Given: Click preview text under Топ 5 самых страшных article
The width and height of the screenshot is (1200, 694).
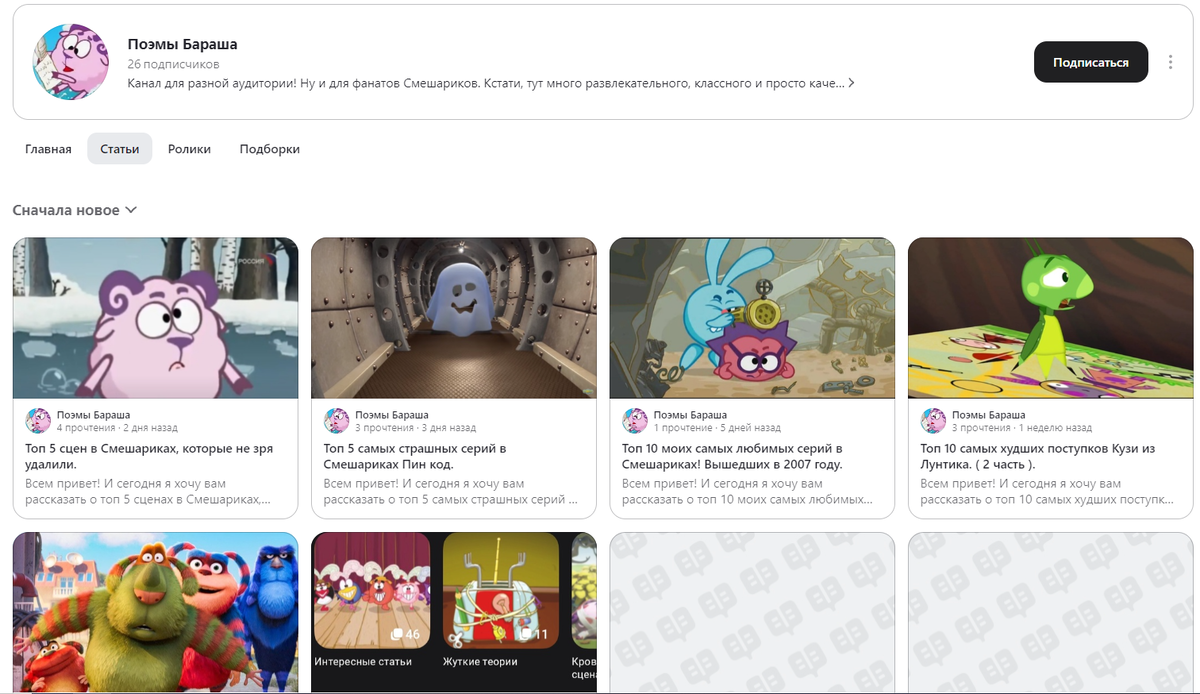Looking at the screenshot, I should pyautogui.click(x=451, y=492).
